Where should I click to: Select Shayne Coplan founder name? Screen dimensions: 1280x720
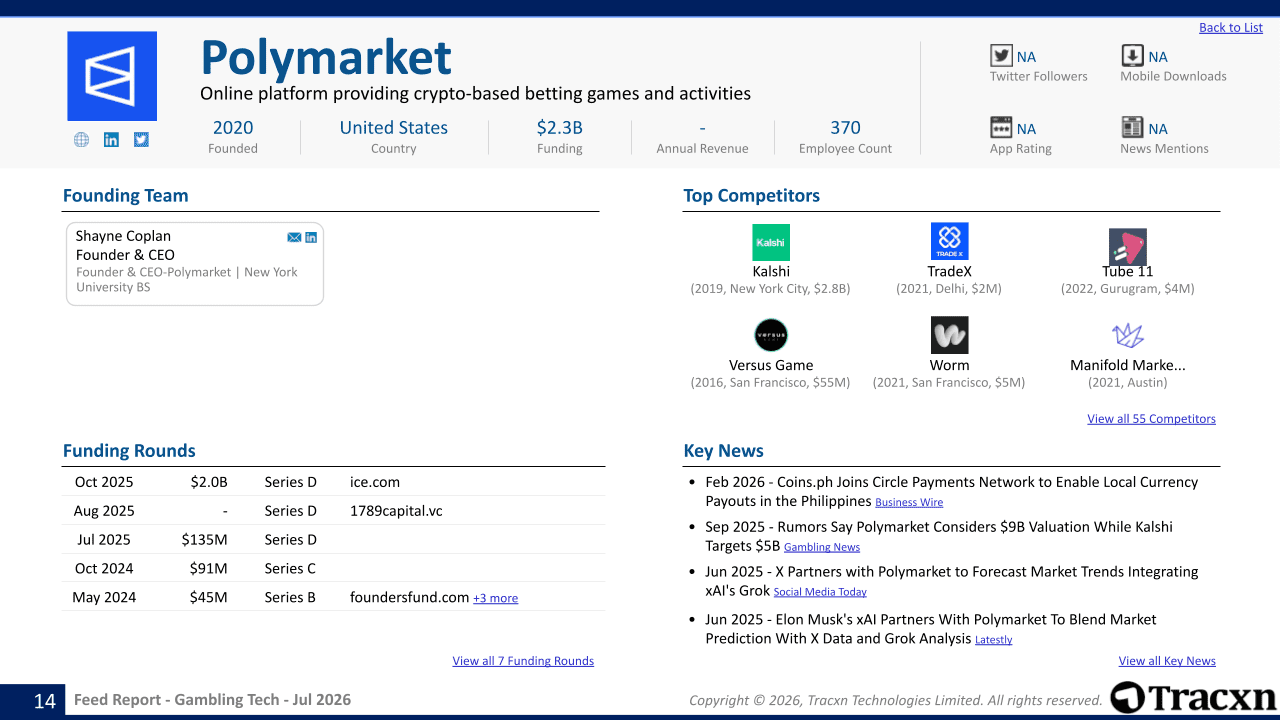[x=123, y=236]
